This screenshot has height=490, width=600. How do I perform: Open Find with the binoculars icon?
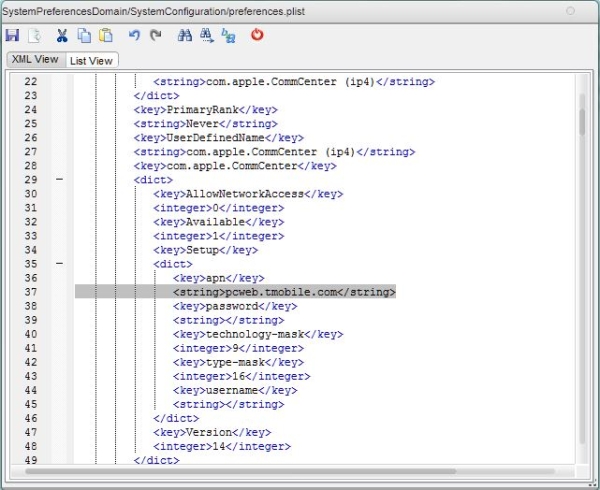pyautogui.click(x=184, y=35)
